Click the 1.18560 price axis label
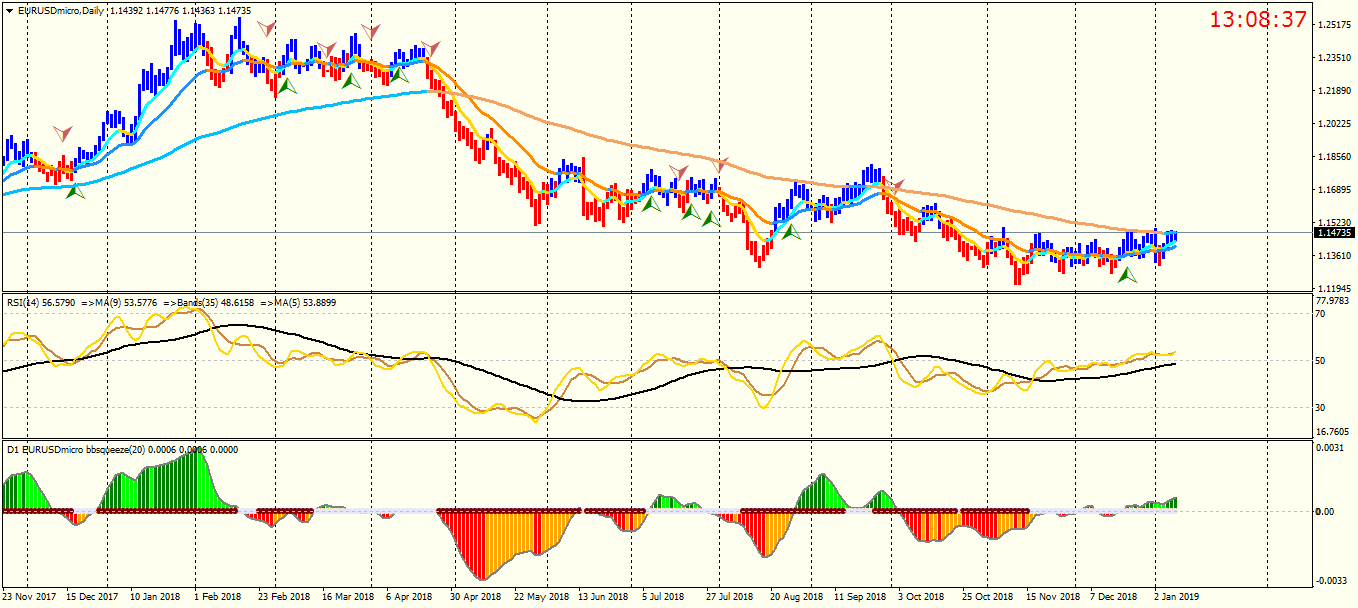The width and height of the screenshot is (1358, 608). (x=1336, y=157)
